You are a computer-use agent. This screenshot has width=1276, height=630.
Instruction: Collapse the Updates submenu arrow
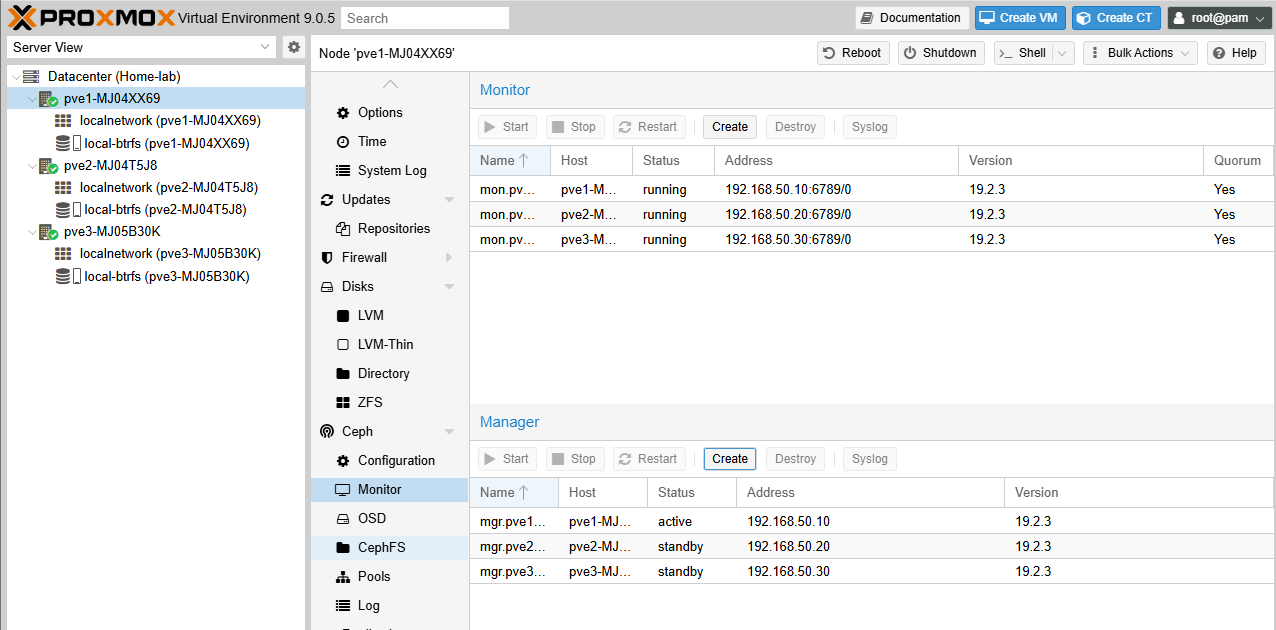point(449,200)
